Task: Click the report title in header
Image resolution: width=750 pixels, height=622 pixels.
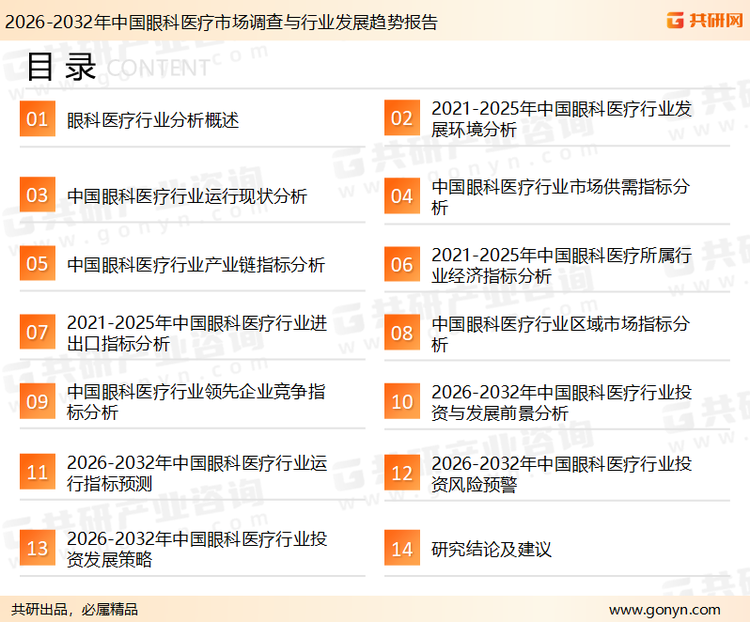Action: tap(221, 21)
